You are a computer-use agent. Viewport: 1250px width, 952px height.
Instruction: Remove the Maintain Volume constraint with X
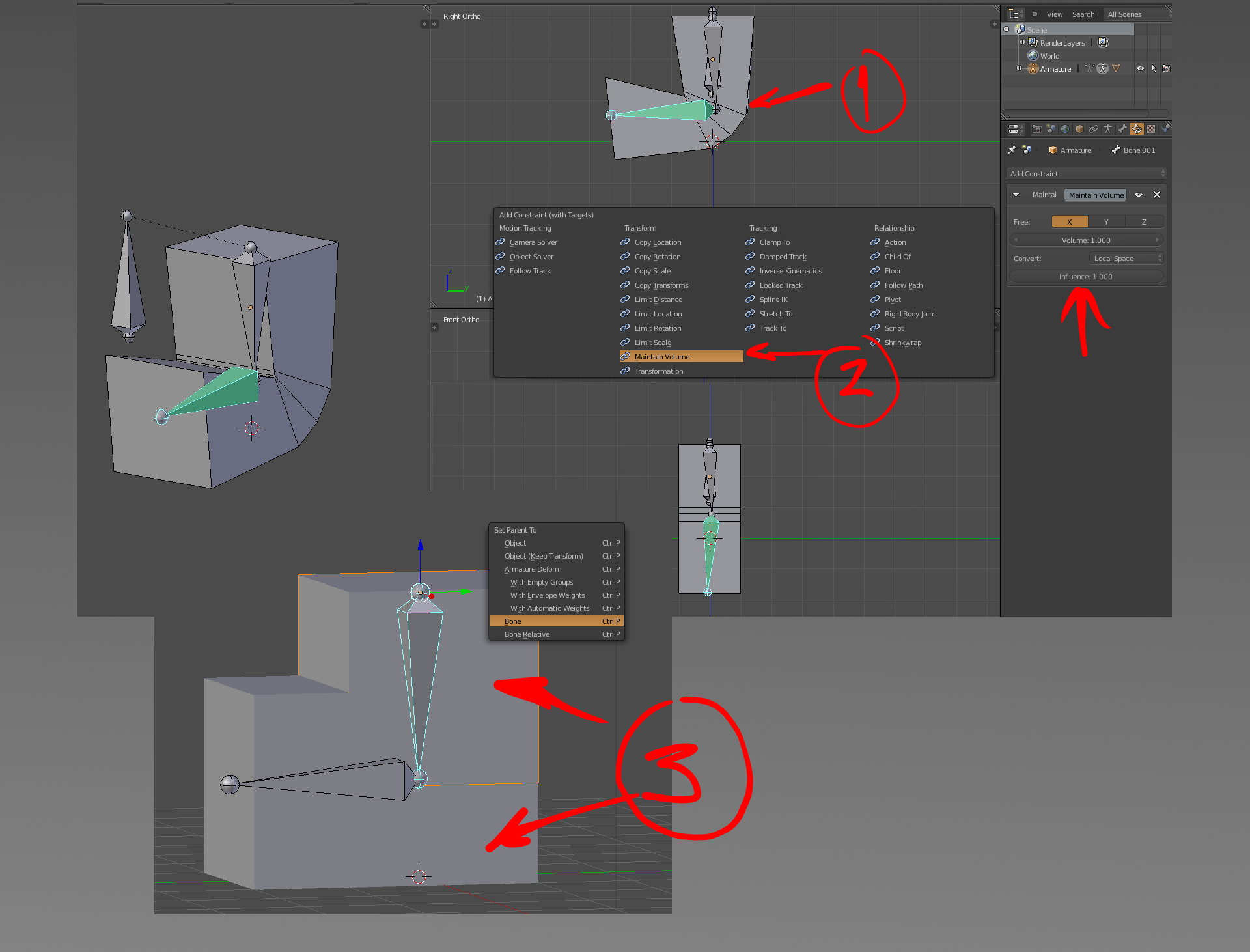[1157, 195]
